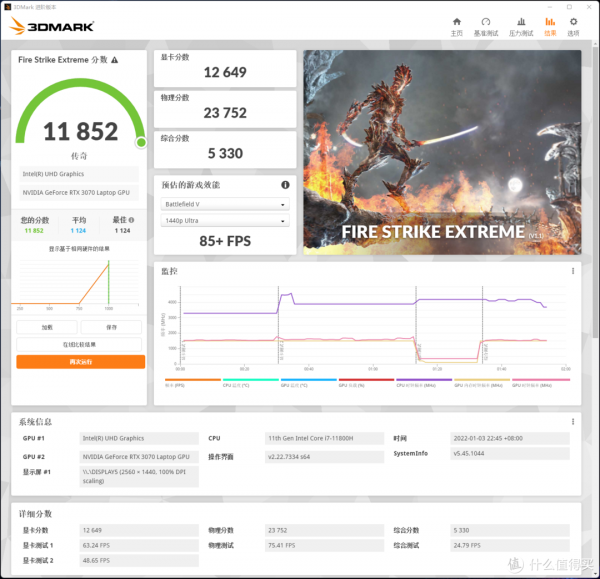Open the 1440p Ultra resolution dropdown
600x579 pixels.
click(225, 221)
